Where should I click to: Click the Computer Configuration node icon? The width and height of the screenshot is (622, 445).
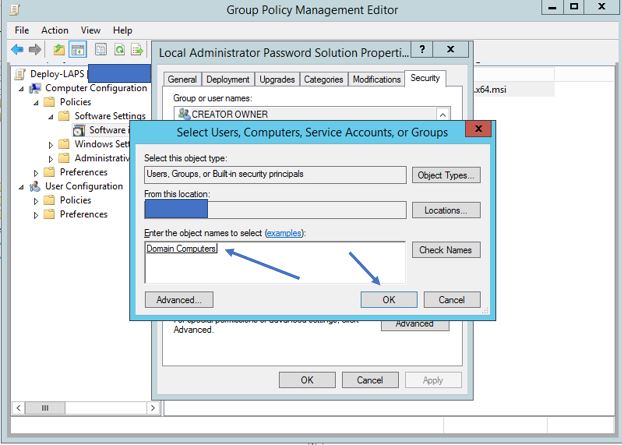(x=35, y=88)
